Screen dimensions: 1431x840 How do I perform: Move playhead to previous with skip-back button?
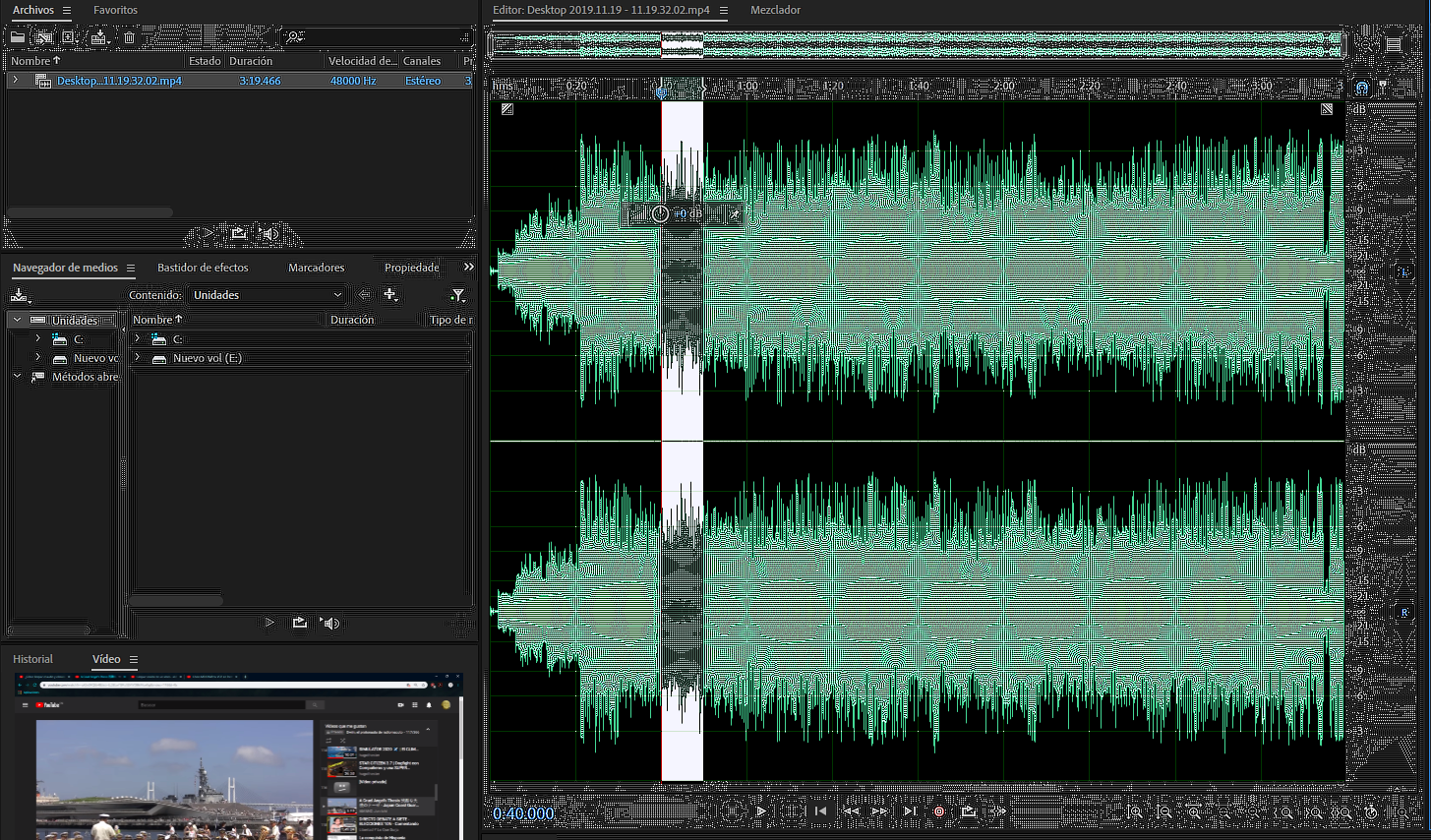820,811
